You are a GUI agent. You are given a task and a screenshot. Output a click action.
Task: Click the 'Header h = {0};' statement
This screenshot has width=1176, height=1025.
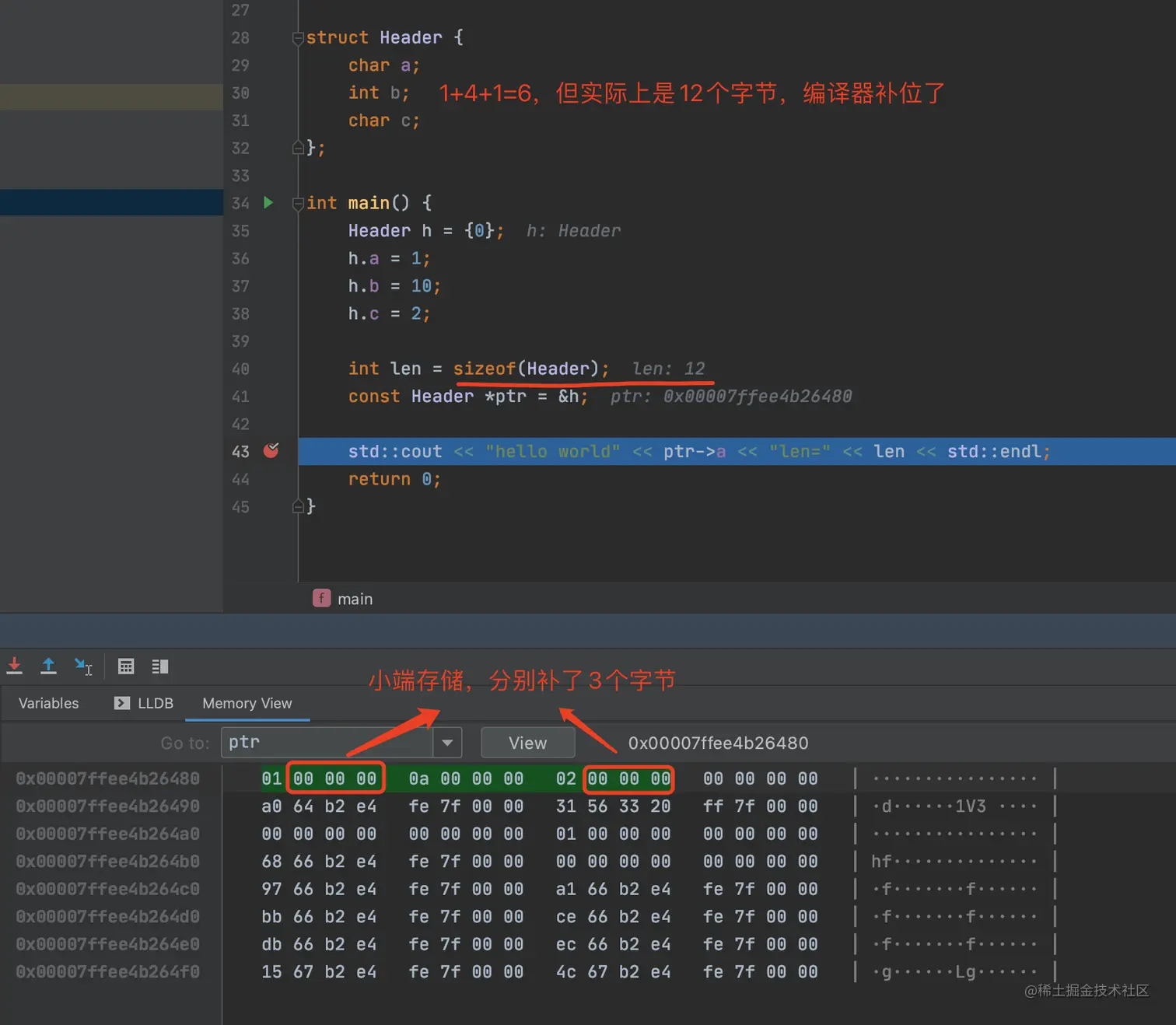pos(426,231)
